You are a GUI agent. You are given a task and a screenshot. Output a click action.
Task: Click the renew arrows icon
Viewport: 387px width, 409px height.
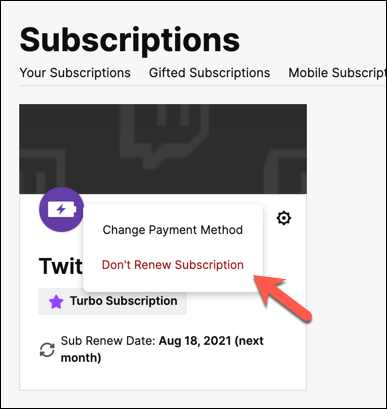[x=47, y=350]
